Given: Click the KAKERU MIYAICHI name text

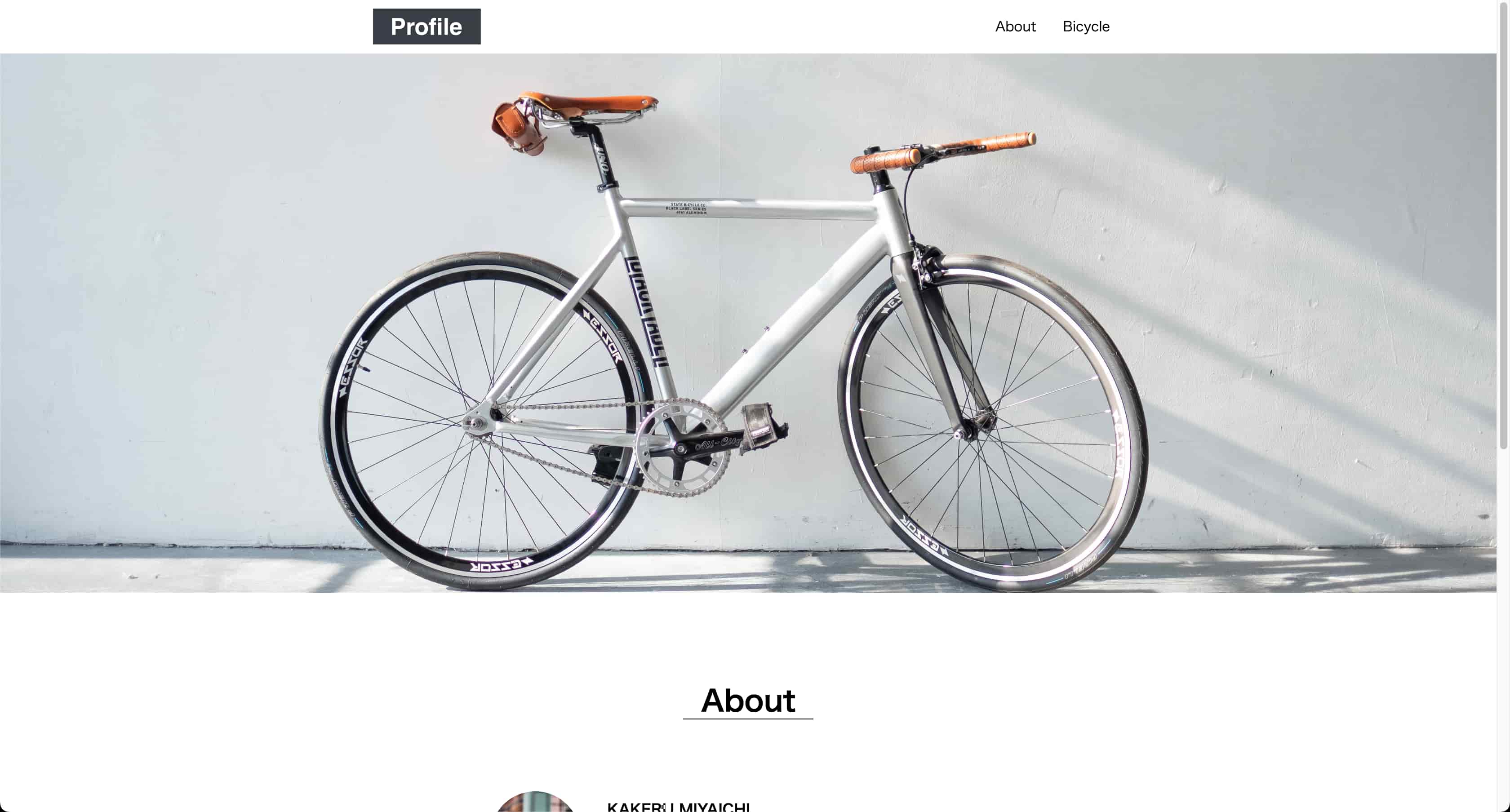Looking at the screenshot, I should click(679, 807).
